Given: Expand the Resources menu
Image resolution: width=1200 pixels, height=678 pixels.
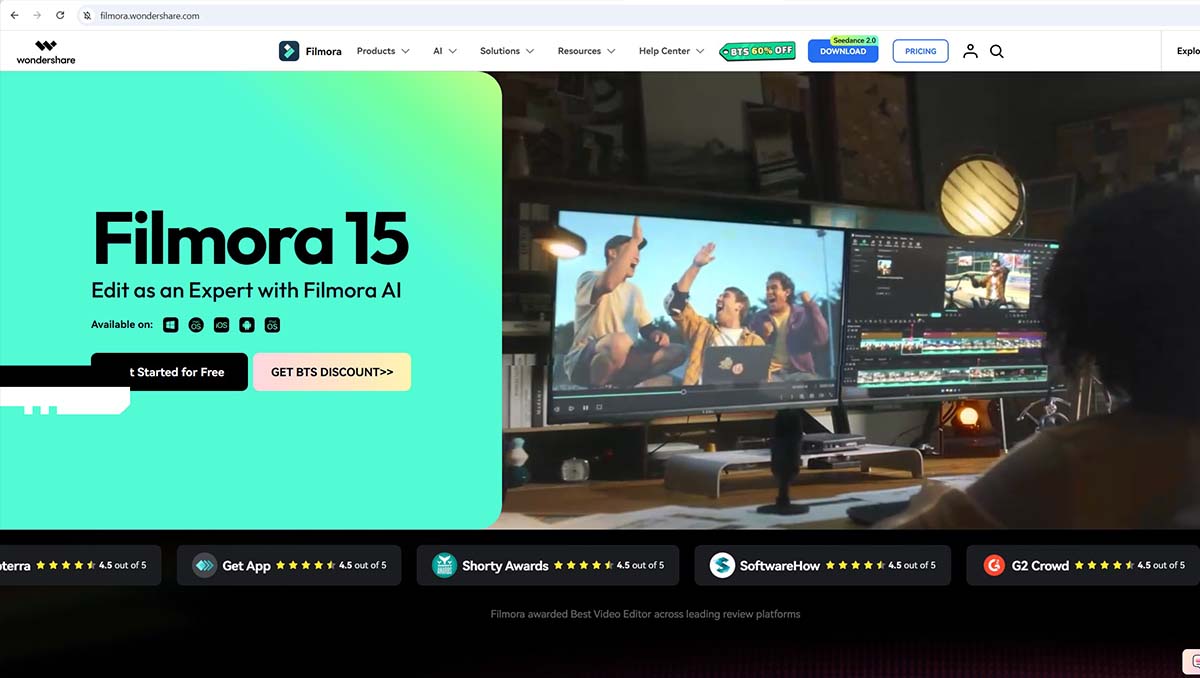Looking at the screenshot, I should click(x=586, y=51).
